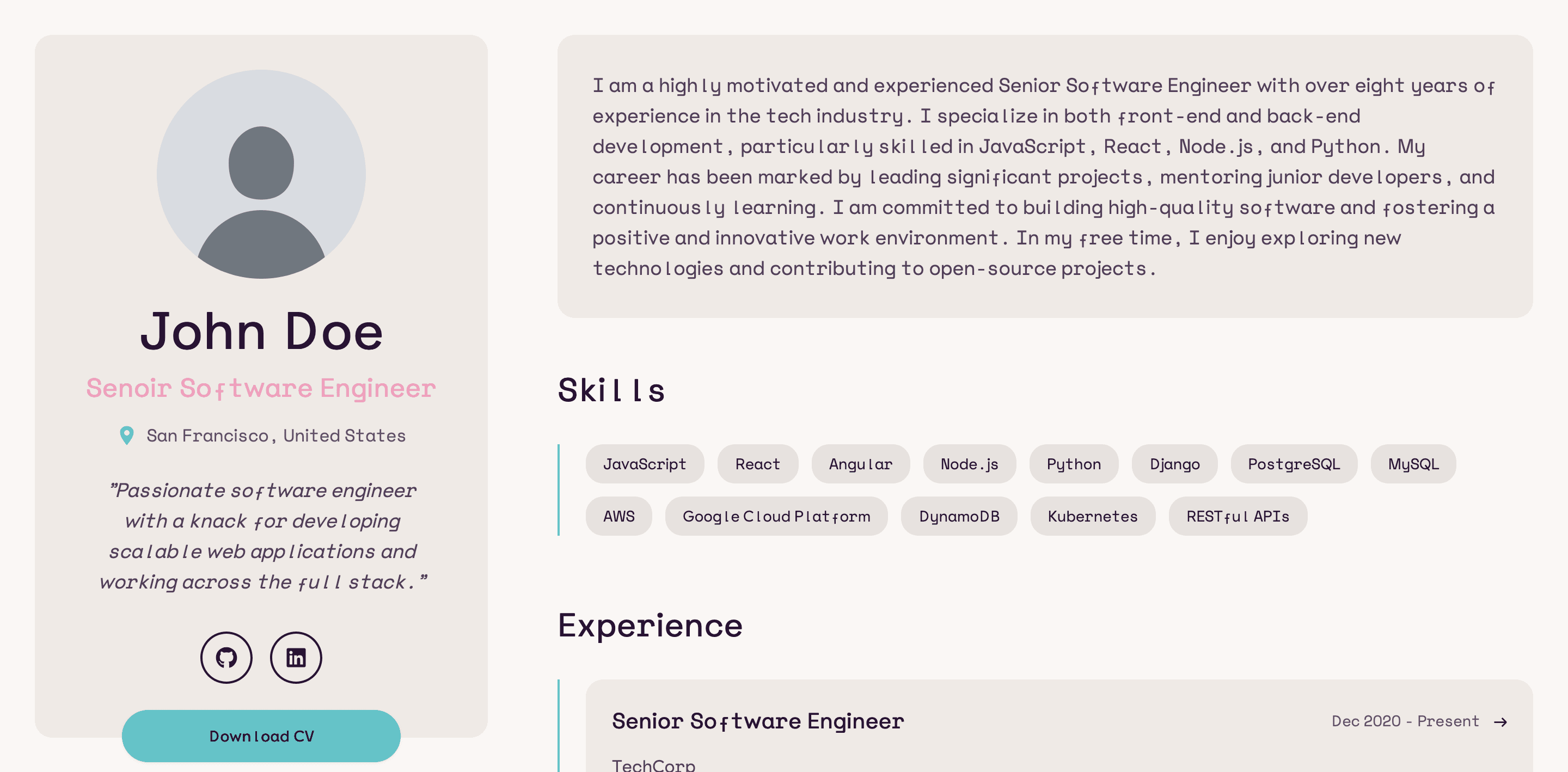Viewport: 1568px width, 772px height.
Task: Open the GitHub profile icon
Action: 226,658
